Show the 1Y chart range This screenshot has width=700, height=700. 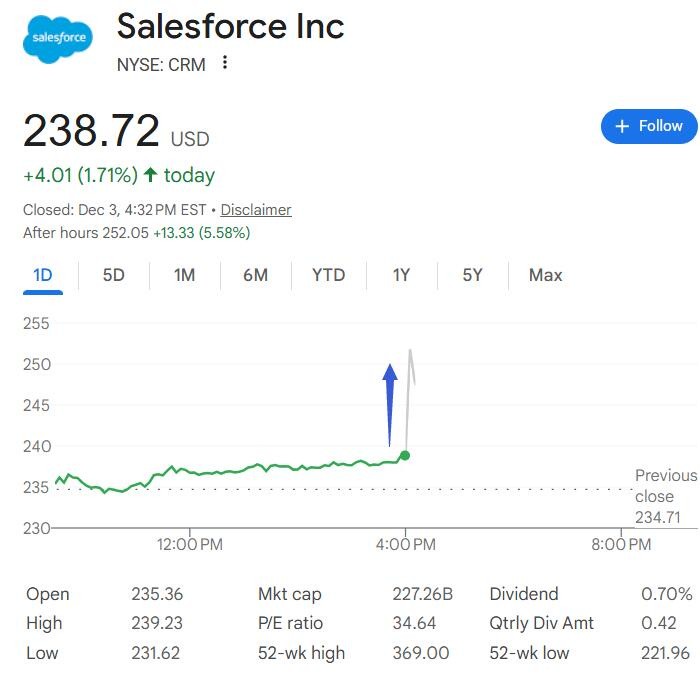[x=401, y=275]
